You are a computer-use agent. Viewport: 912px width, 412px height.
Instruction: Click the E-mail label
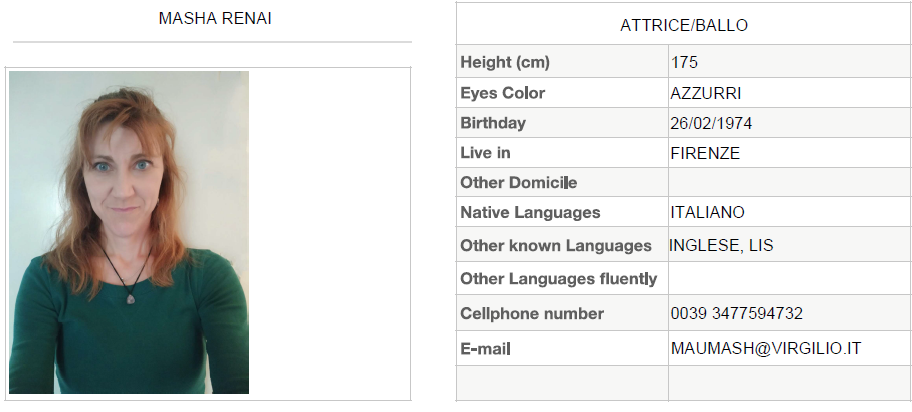[485, 349]
